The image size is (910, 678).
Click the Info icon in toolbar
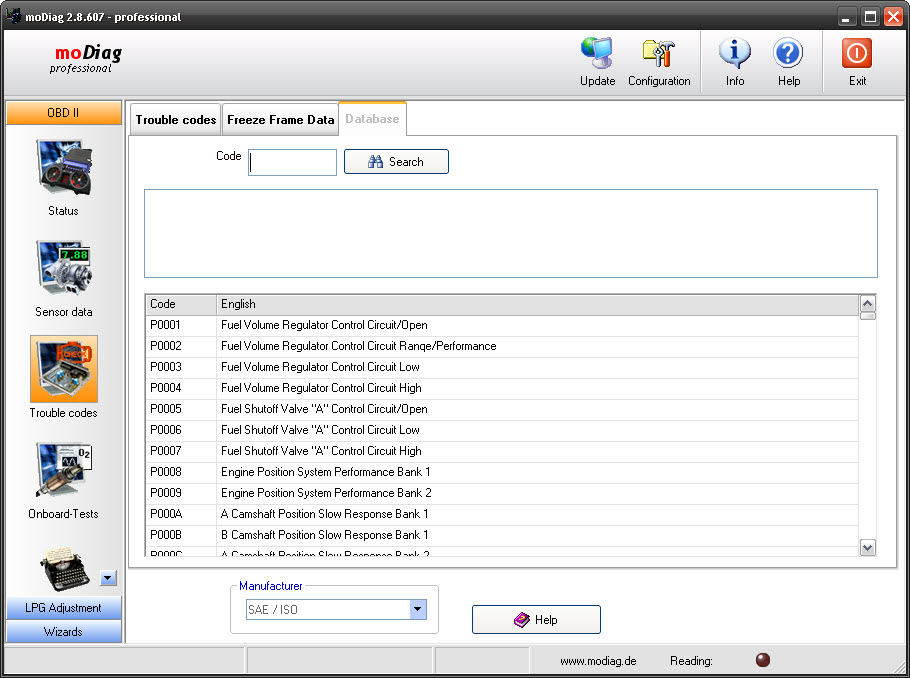735,54
